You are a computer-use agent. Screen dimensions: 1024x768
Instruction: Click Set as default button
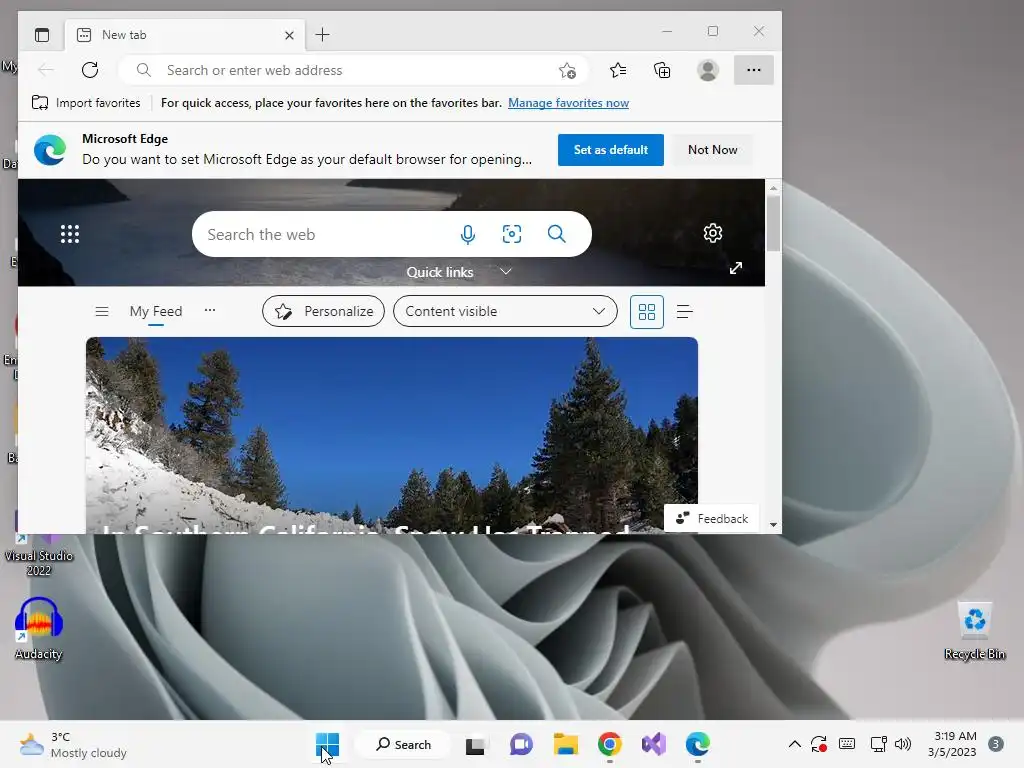(611, 150)
